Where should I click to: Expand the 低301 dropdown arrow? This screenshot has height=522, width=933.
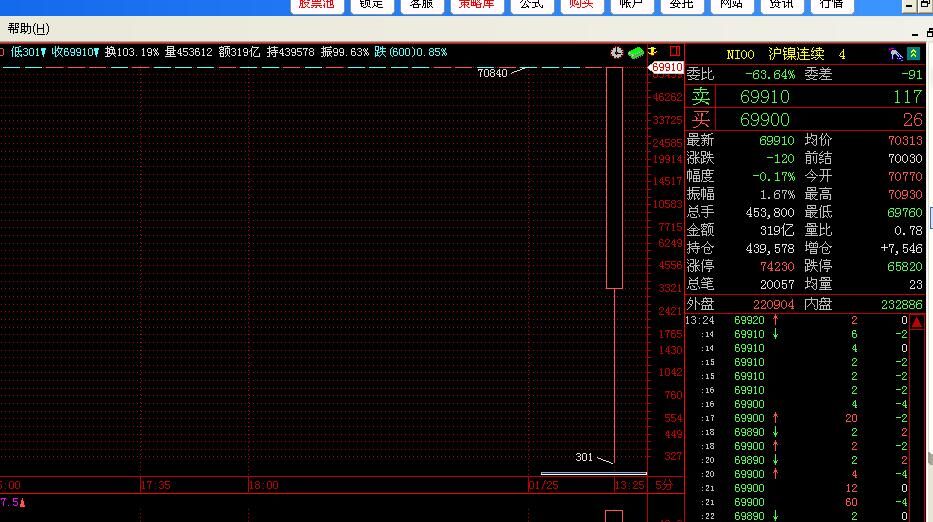(44, 52)
